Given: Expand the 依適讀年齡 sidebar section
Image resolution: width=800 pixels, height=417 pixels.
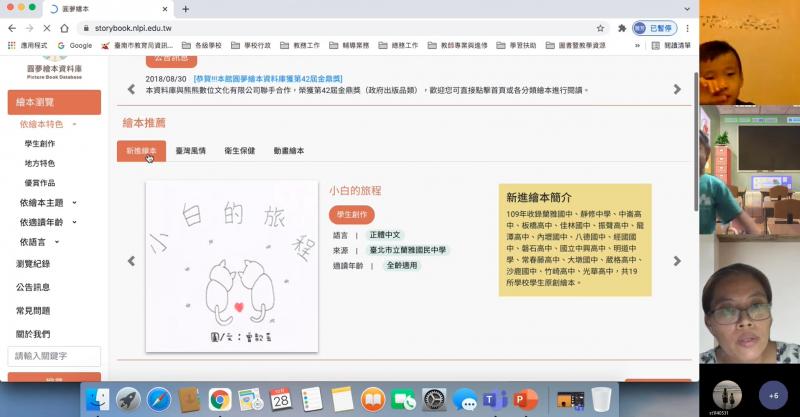Looking at the screenshot, I should (x=48, y=222).
